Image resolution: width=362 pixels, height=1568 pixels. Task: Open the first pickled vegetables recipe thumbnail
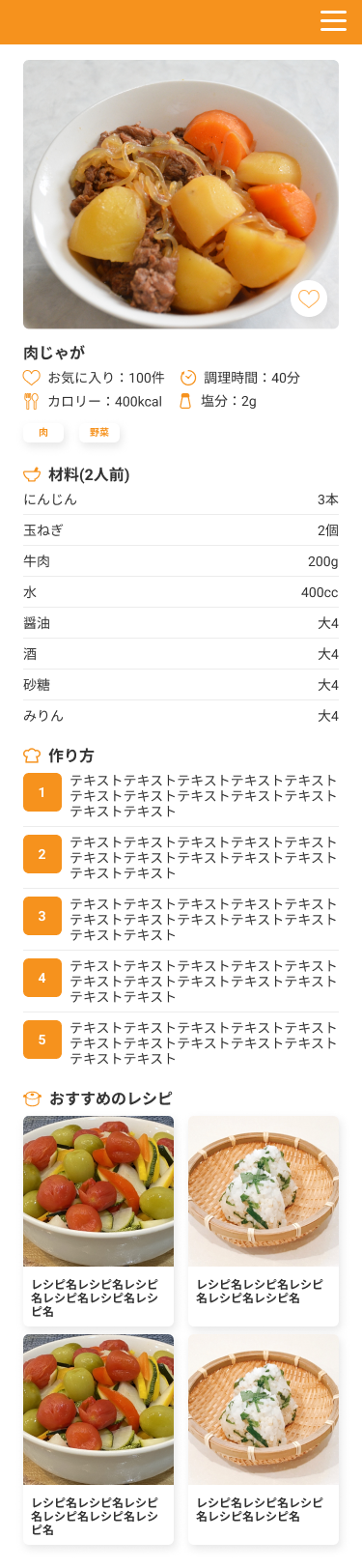(x=98, y=1191)
